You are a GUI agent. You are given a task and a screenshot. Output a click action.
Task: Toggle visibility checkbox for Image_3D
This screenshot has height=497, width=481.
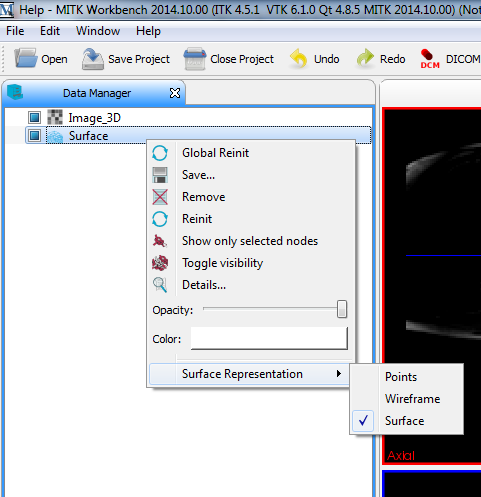click(x=34, y=117)
